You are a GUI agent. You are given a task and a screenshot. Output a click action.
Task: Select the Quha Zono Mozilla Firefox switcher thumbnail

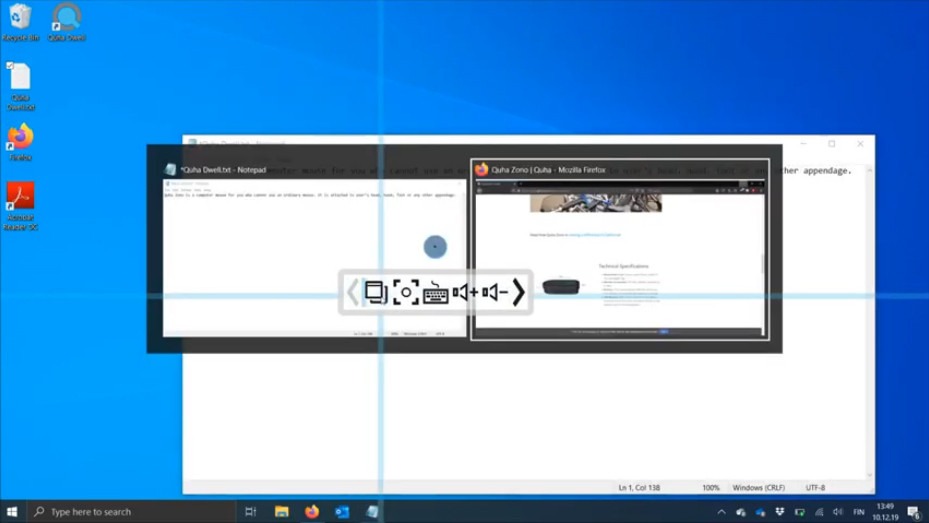[620, 250]
